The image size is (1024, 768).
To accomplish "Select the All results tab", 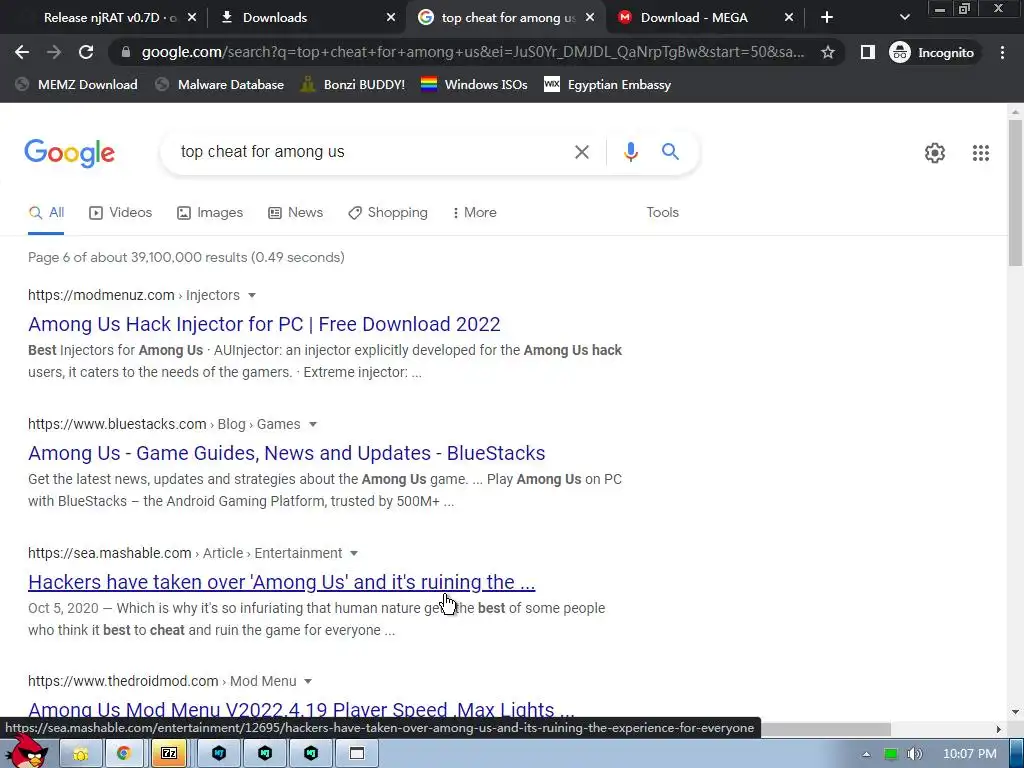I will 46,212.
